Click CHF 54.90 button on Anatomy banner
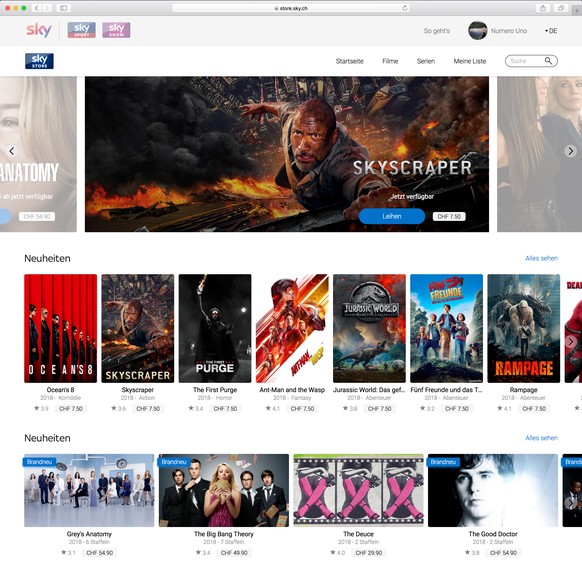The width and height of the screenshot is (582, 567). 37,216
